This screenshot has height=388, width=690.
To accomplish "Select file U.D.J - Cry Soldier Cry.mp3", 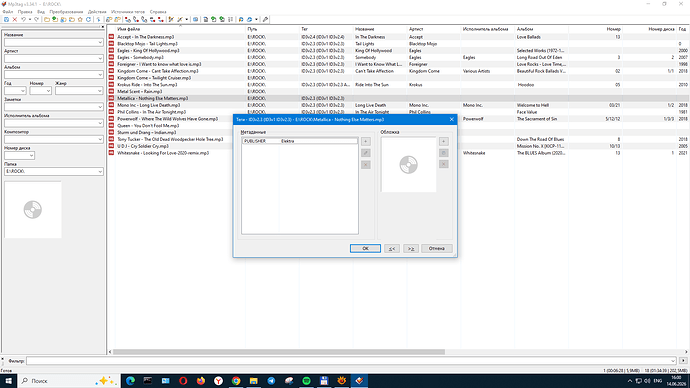I will pyautogui.click(x=143, y=146).
